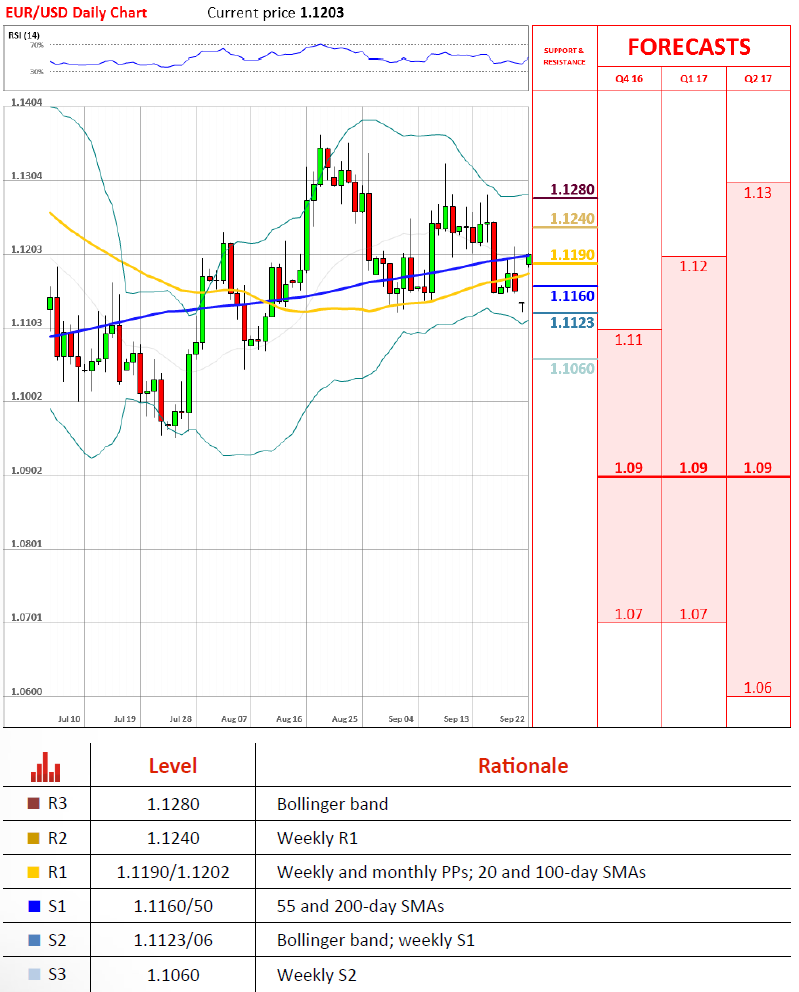Click the 1.0701 price axis label

(27, 617)
